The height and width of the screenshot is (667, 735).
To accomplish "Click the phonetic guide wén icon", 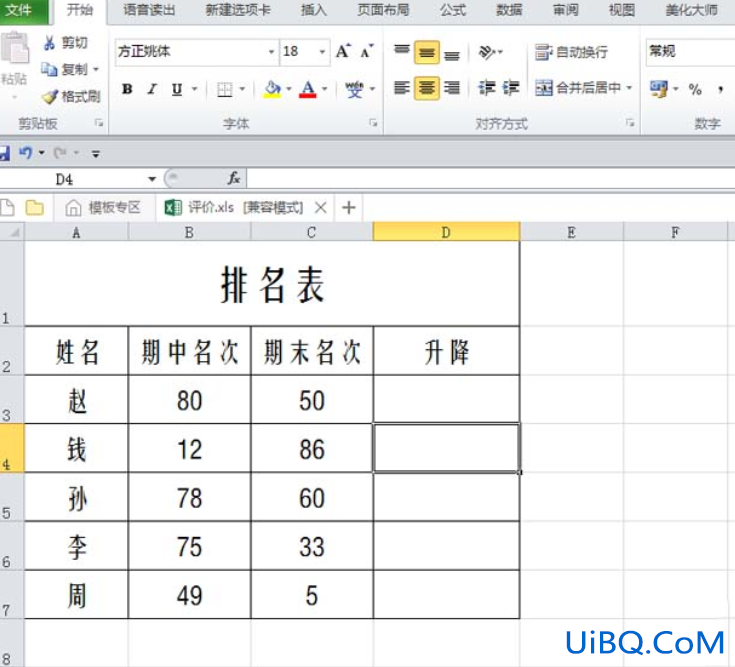I will (354, 89).
